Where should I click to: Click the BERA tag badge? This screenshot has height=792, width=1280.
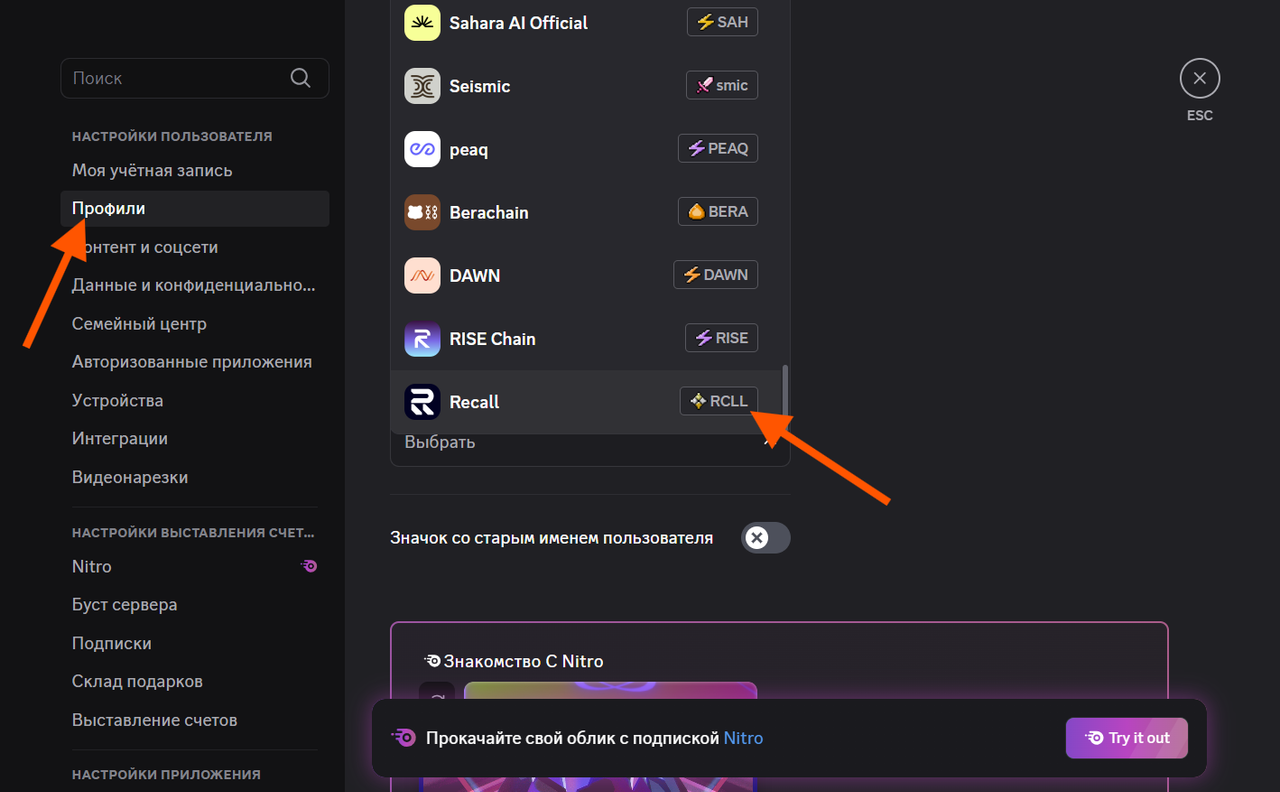(718, 211)
